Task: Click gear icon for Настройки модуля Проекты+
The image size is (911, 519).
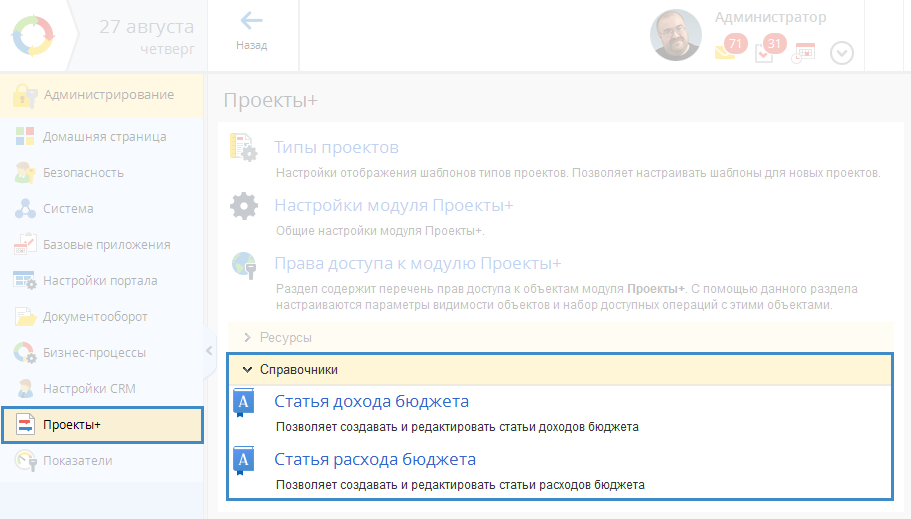Action: pos(244,206)
